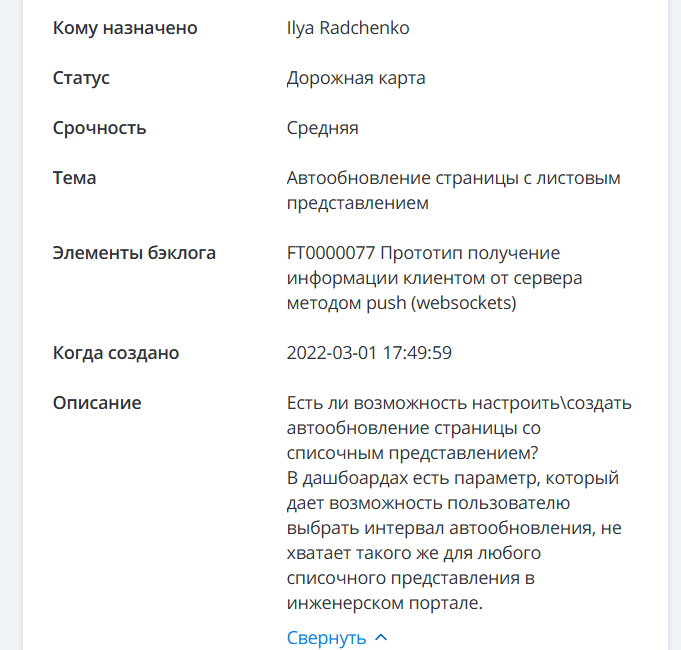Click the 'Тема' field label
Image resolution: width=681 pixels, height=650 pixels.
74,178
